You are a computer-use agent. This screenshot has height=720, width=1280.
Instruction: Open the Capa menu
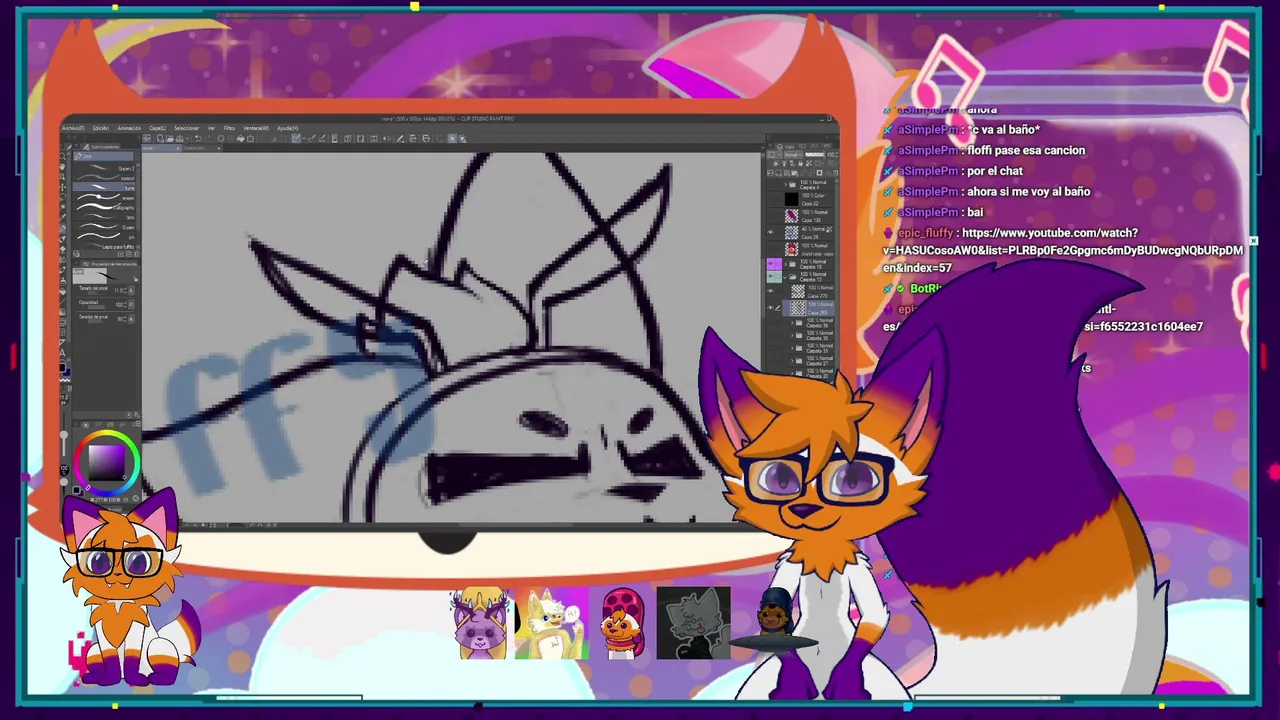[157, 128]
